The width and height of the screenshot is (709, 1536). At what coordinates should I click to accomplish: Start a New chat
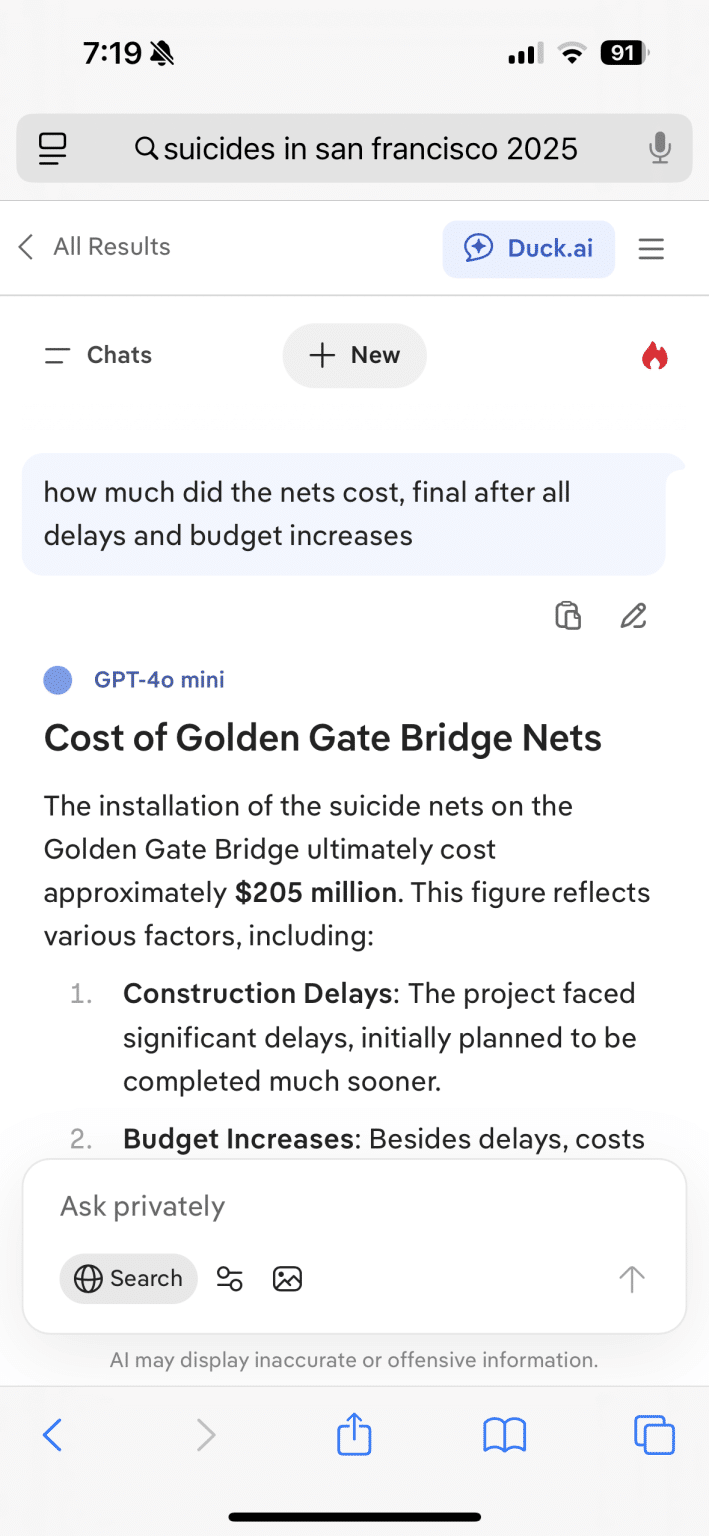pos(354,355)
